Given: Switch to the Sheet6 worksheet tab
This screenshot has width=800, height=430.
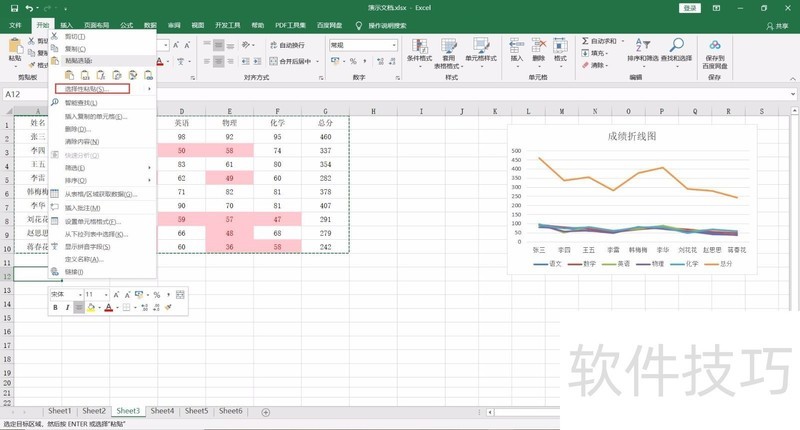Looking at the screenshot, I should 231,411.
